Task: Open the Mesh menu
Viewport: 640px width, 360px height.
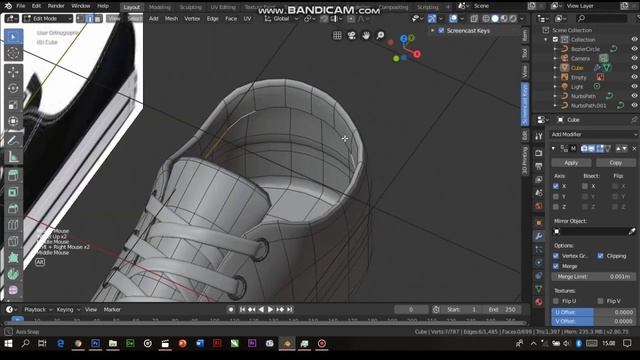Action: tap(171, 19)
